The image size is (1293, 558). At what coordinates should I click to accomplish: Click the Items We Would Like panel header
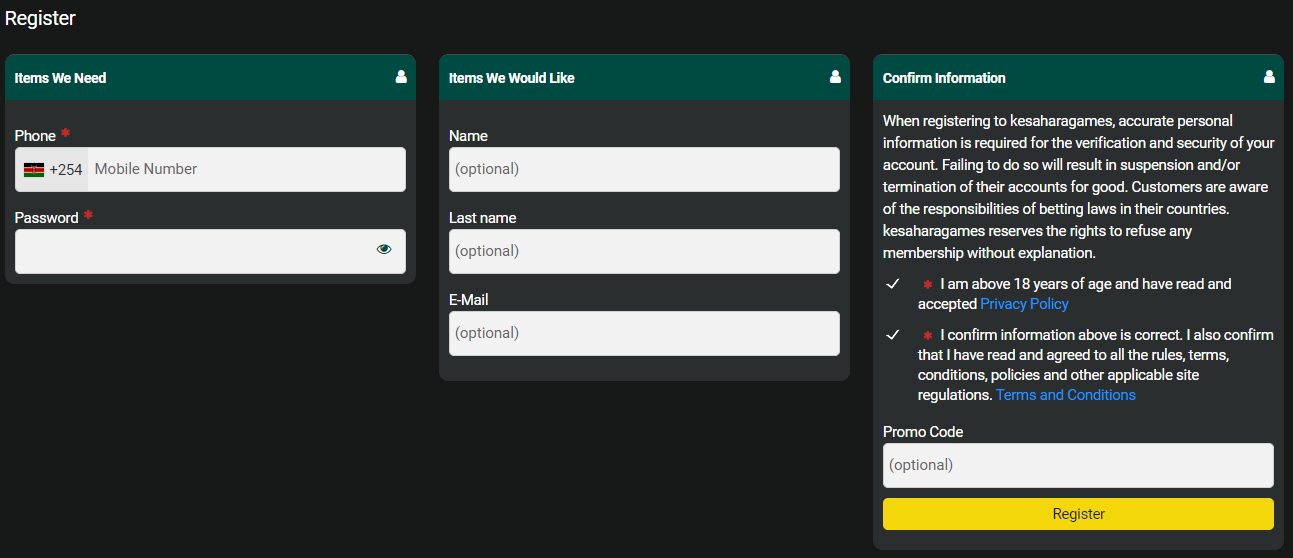pos(644,77)
